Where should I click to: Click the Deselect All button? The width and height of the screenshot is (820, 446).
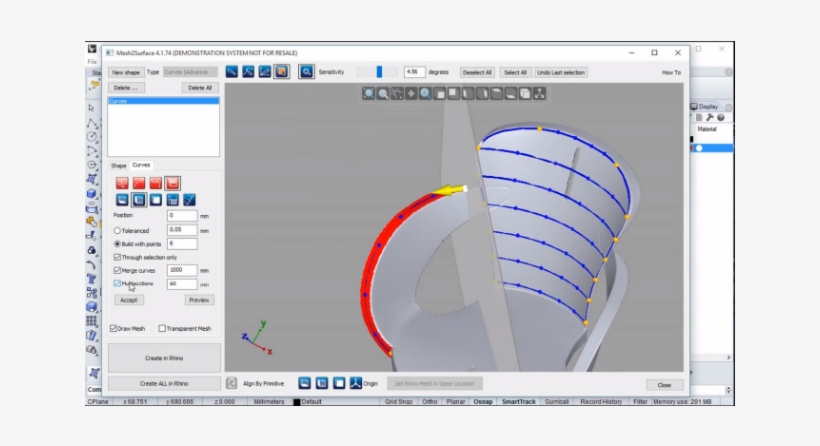[x=476, y=72]
